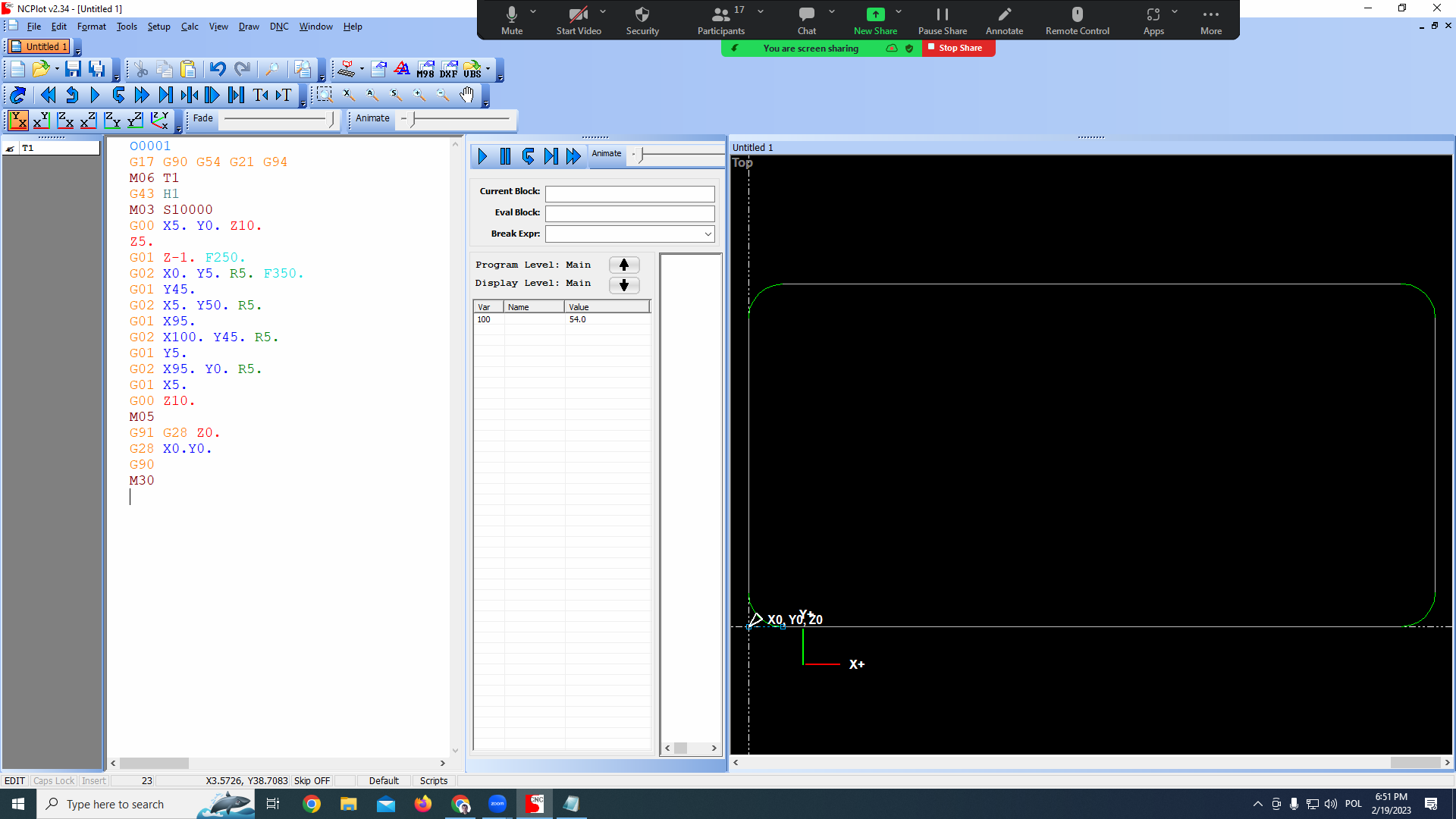Click in the Current Block field
The width and height of the screenshot is (1456, 819).
[x=629, y=194]
